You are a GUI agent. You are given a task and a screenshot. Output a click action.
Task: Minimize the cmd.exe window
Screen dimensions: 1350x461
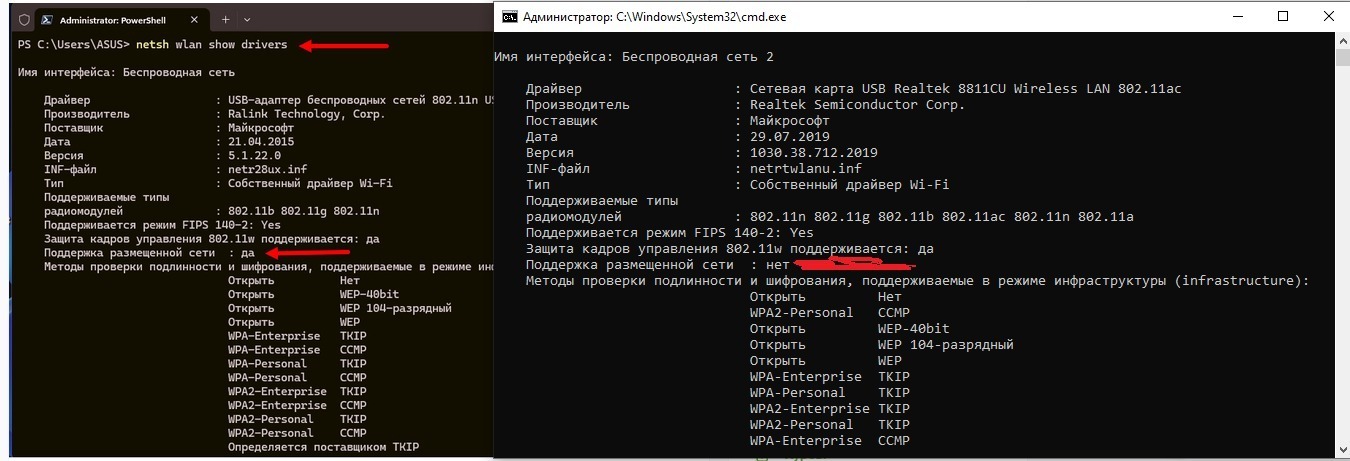1237,15
